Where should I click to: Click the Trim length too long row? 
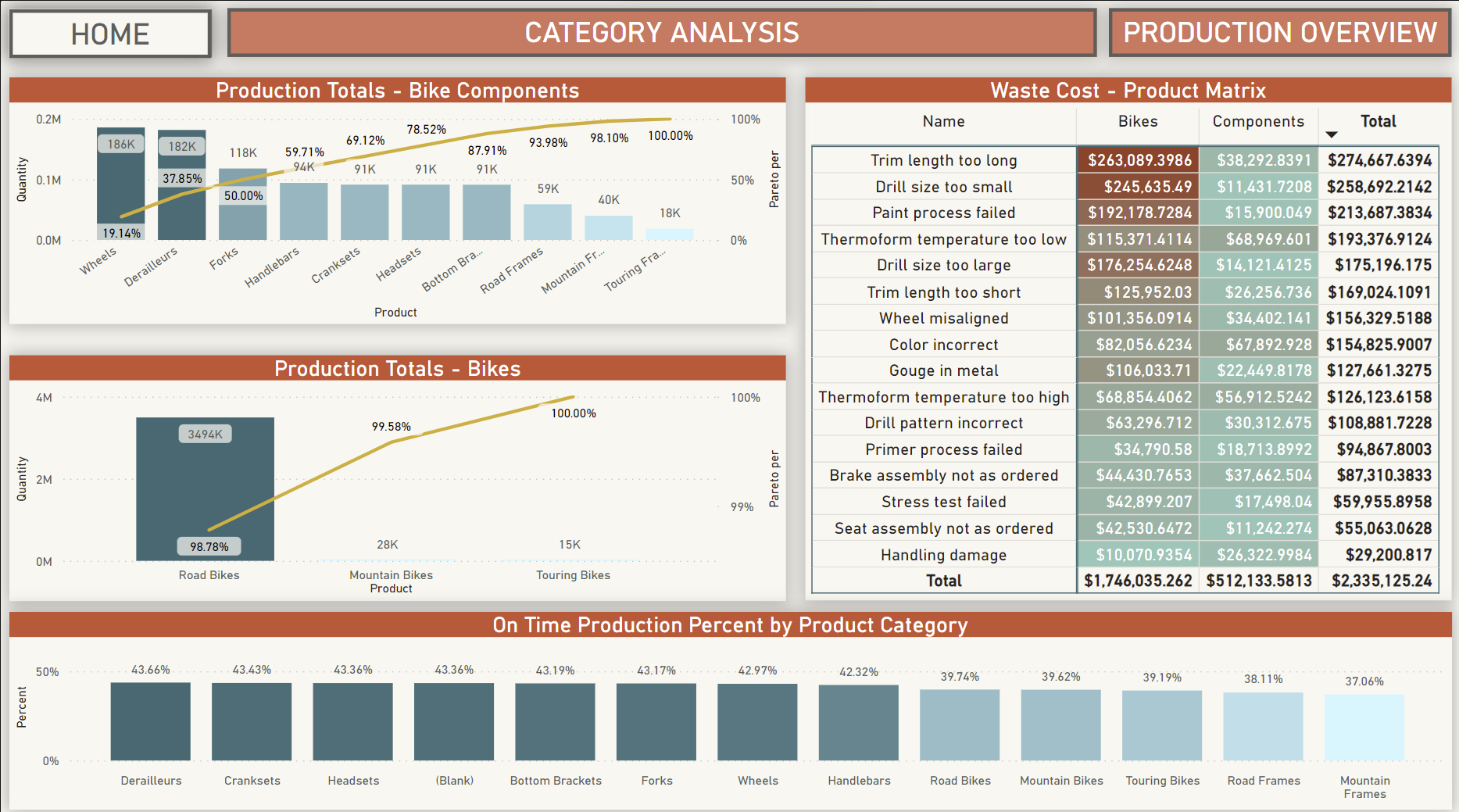[x=943, y=160]
